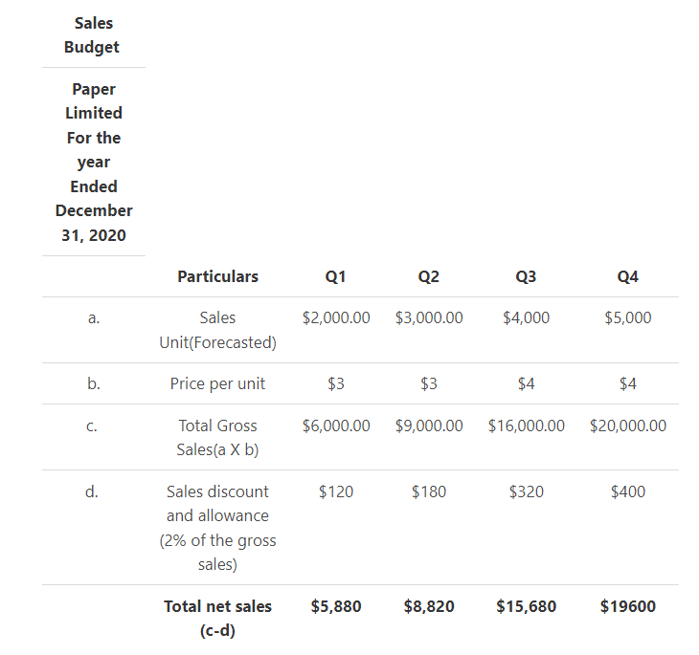Viewport: 699px width, 655px height.
Task: Select the Q1 column header
Action: (x=336, y=277)
